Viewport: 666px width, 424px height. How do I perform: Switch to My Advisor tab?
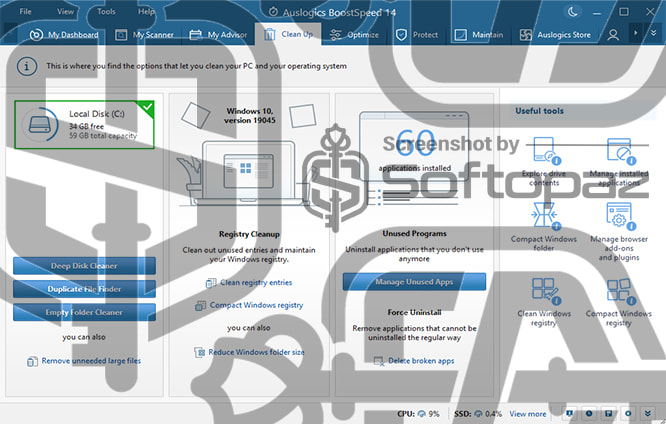(218, 35)
